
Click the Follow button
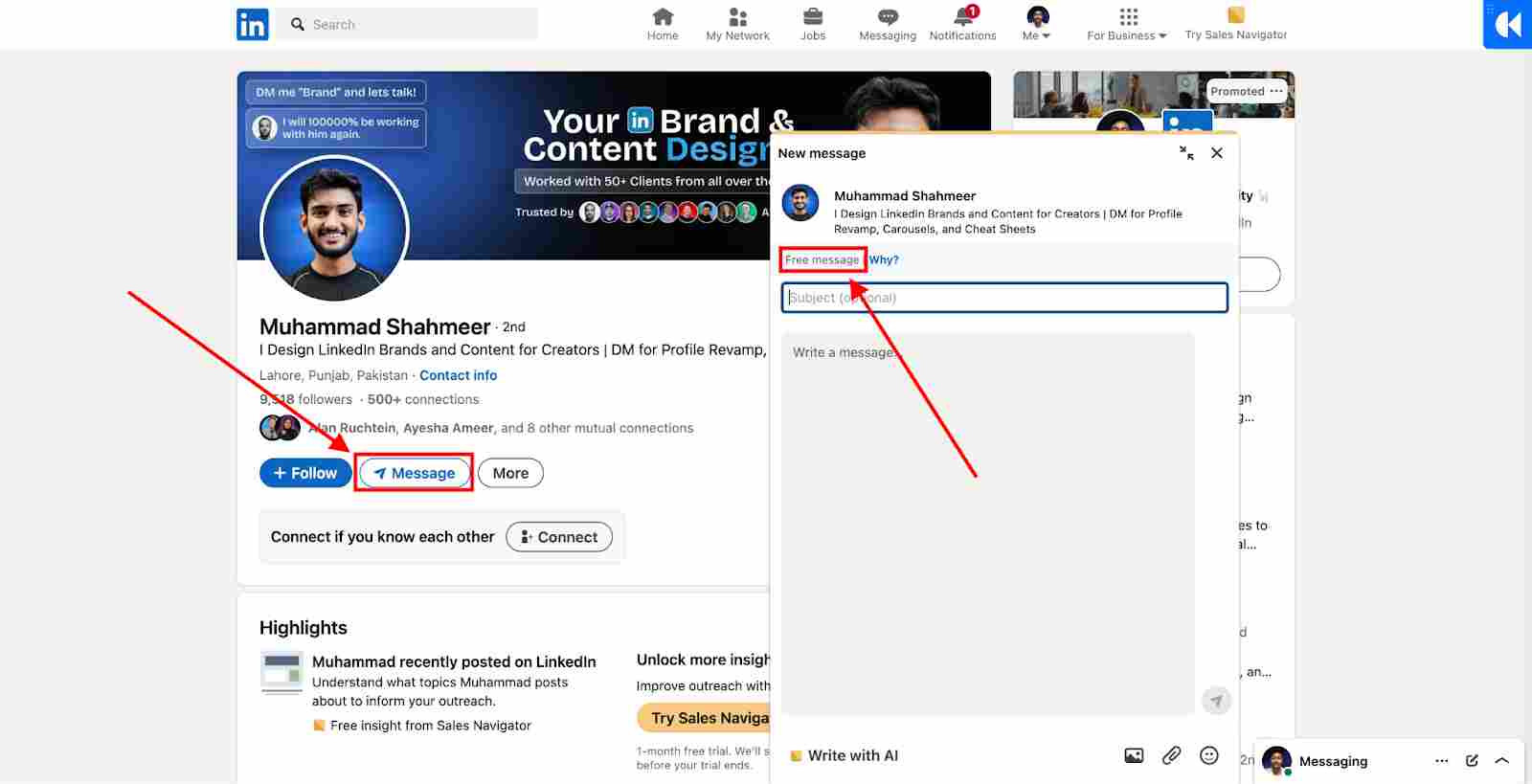click(305, 473)
